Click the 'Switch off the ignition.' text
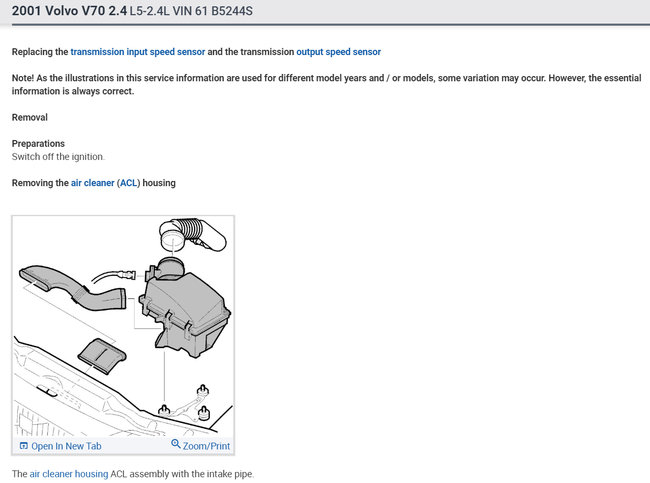 point(58,157)
